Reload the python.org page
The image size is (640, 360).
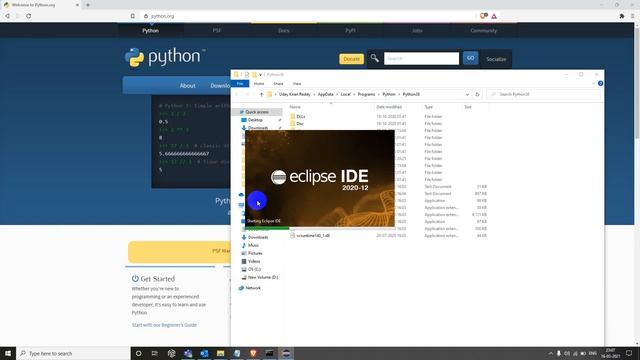click(29, 16)
